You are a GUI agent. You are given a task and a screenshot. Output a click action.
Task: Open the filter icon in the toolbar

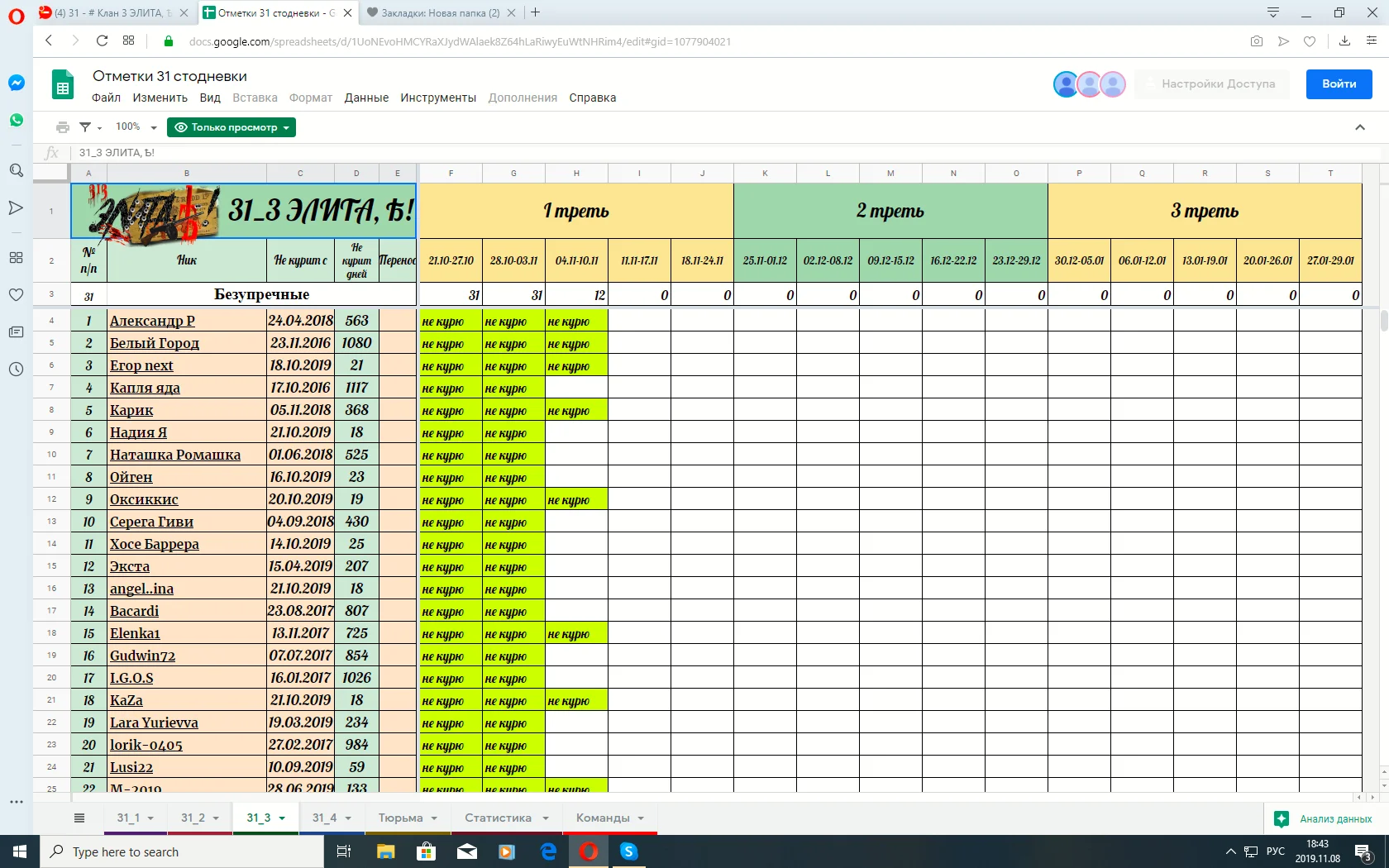coord(85,127)
